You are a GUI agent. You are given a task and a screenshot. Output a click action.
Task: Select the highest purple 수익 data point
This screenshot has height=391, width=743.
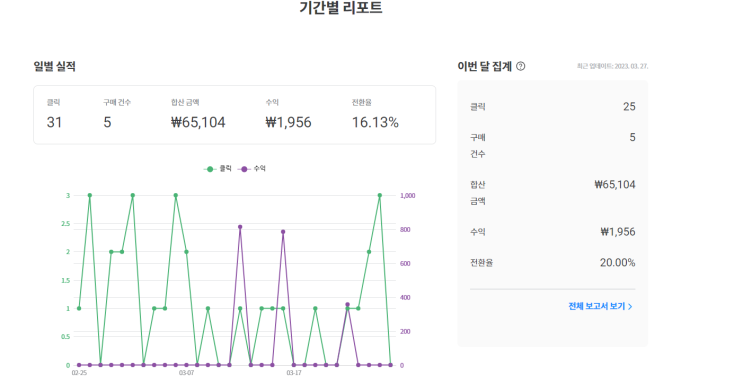pyautogui.click(x=240, y=227)
